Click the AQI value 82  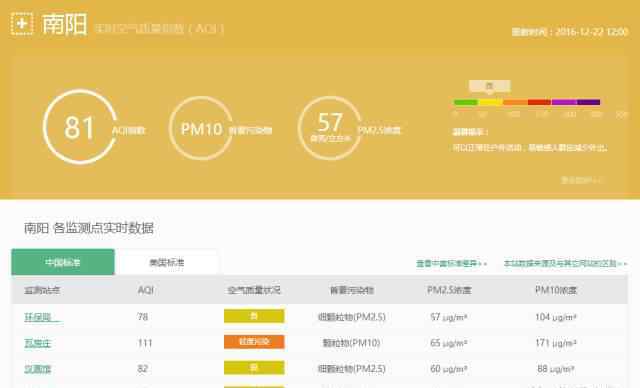[x=142, y=369]
